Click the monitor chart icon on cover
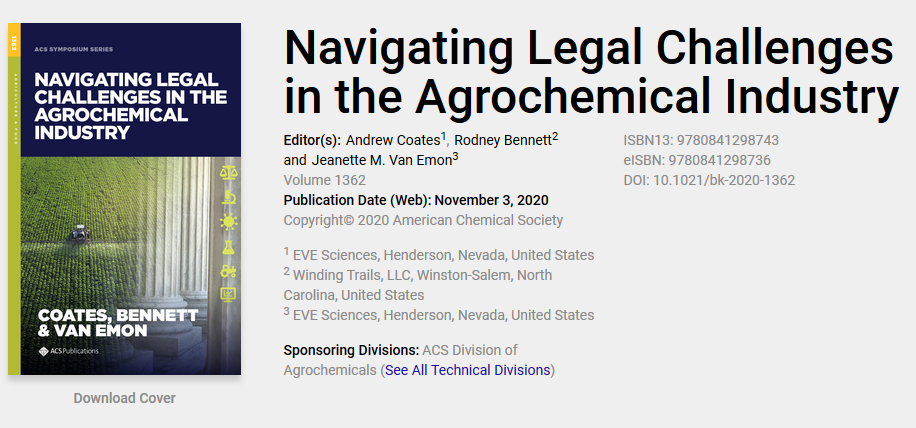Viewport: 916px width, 428px height. [x=228, y=295]
